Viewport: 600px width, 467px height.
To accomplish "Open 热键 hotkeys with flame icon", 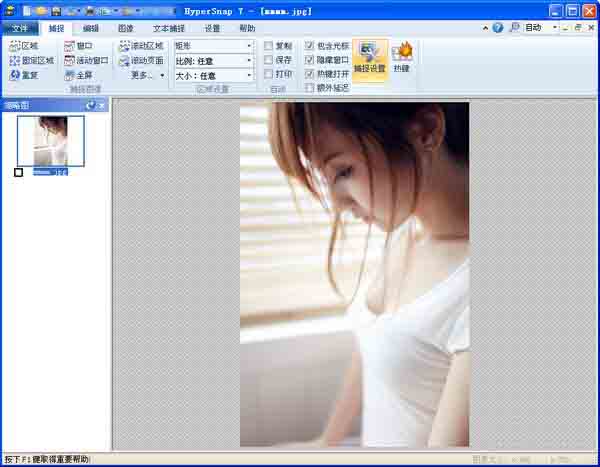I will click(402, 57).
